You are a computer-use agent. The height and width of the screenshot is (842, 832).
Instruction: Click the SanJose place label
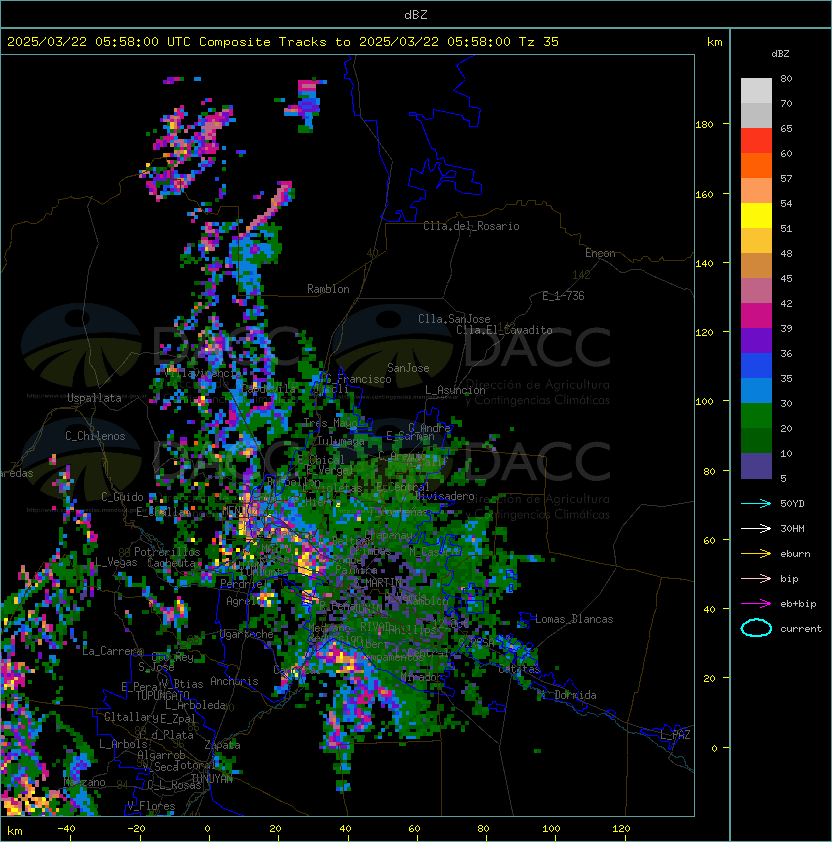point(408,368)
